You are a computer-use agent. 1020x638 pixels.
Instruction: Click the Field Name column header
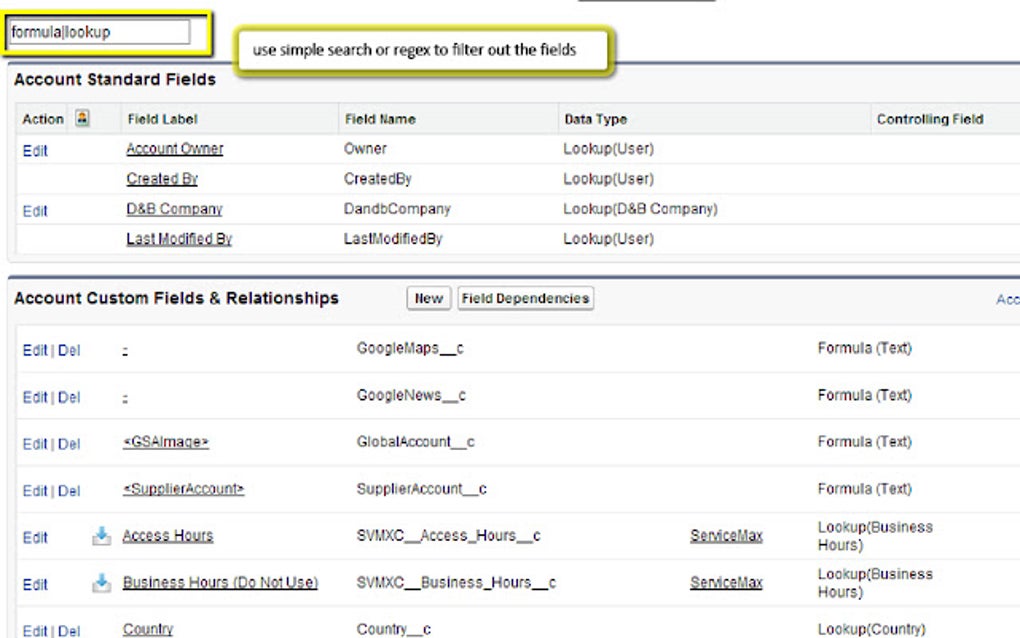(380, 119)
